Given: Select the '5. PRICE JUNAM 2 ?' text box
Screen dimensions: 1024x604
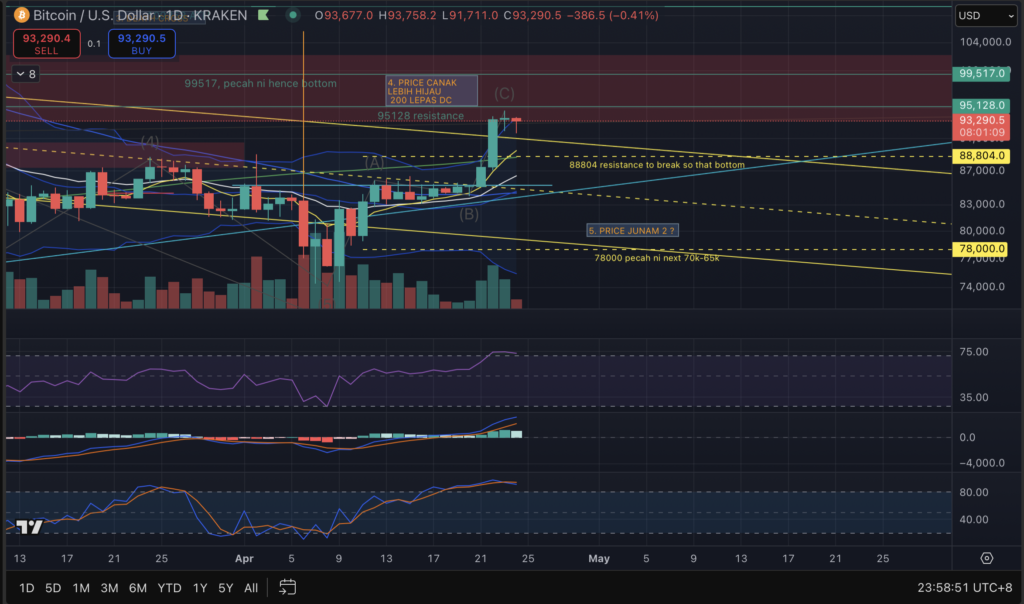Looking at the screenshot, I should (x=632, y=230).
